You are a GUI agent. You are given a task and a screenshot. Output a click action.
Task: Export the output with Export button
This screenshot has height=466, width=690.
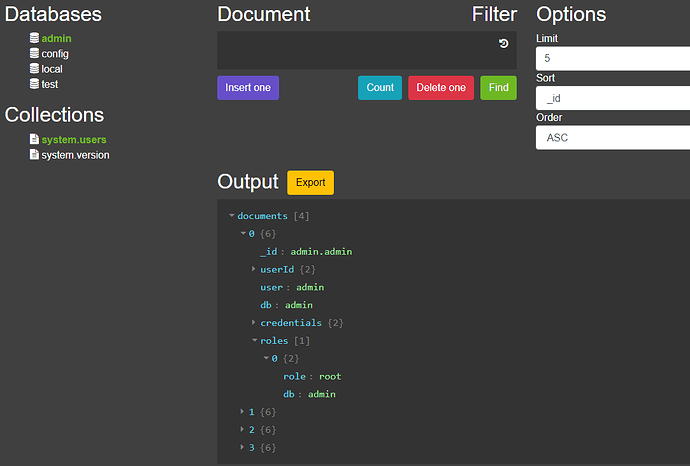310,183
